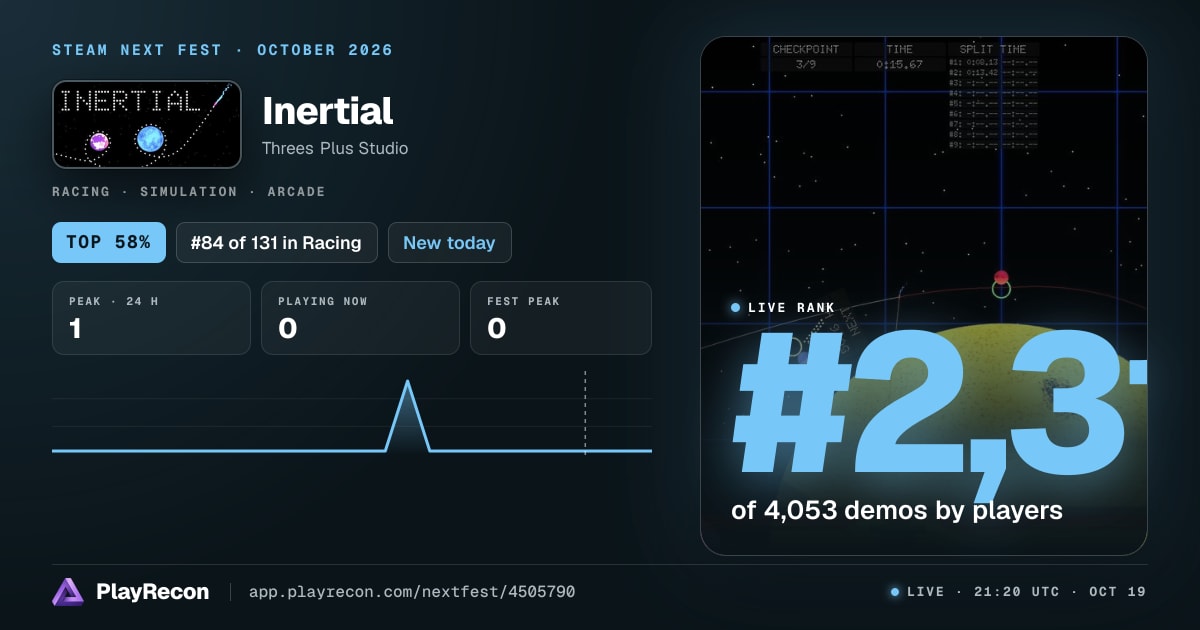The image size is (1200, 630).
Task: Click the PlayRecon triangle logo icon
Action: 68,592
